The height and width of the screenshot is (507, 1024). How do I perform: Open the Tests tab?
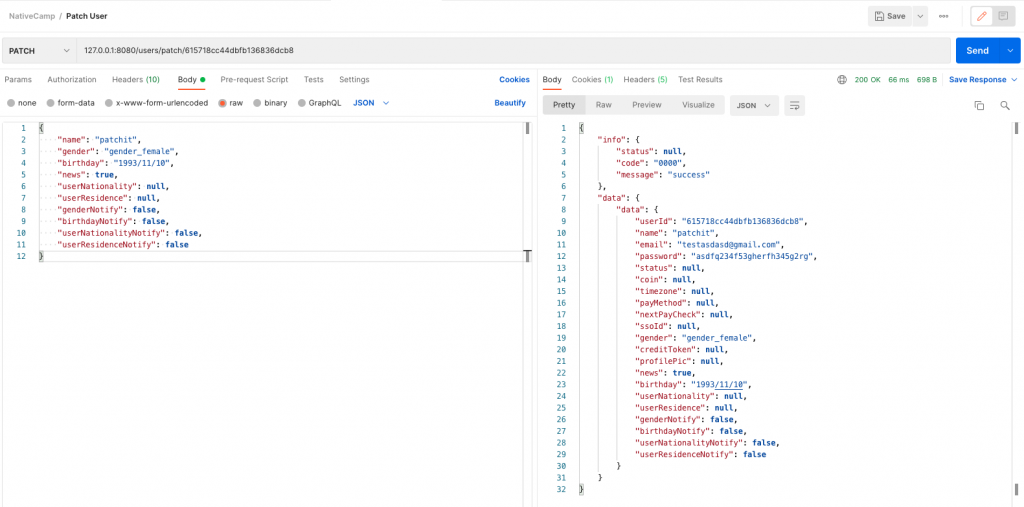point(313,80)
